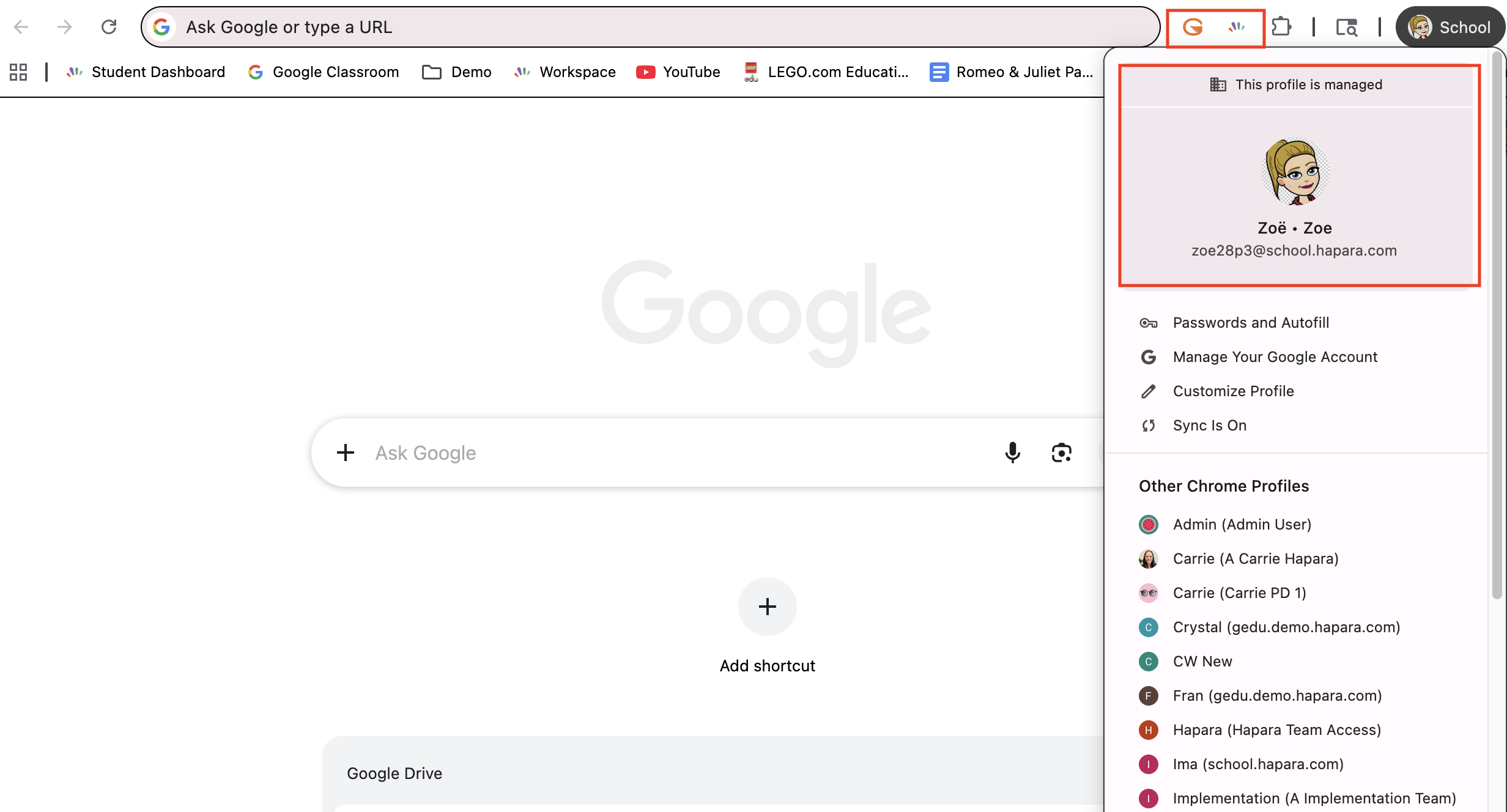This screenshot has width=1507, height=812.
Task: Open Passwords and Autofill
Action: tap(1296, 323)
